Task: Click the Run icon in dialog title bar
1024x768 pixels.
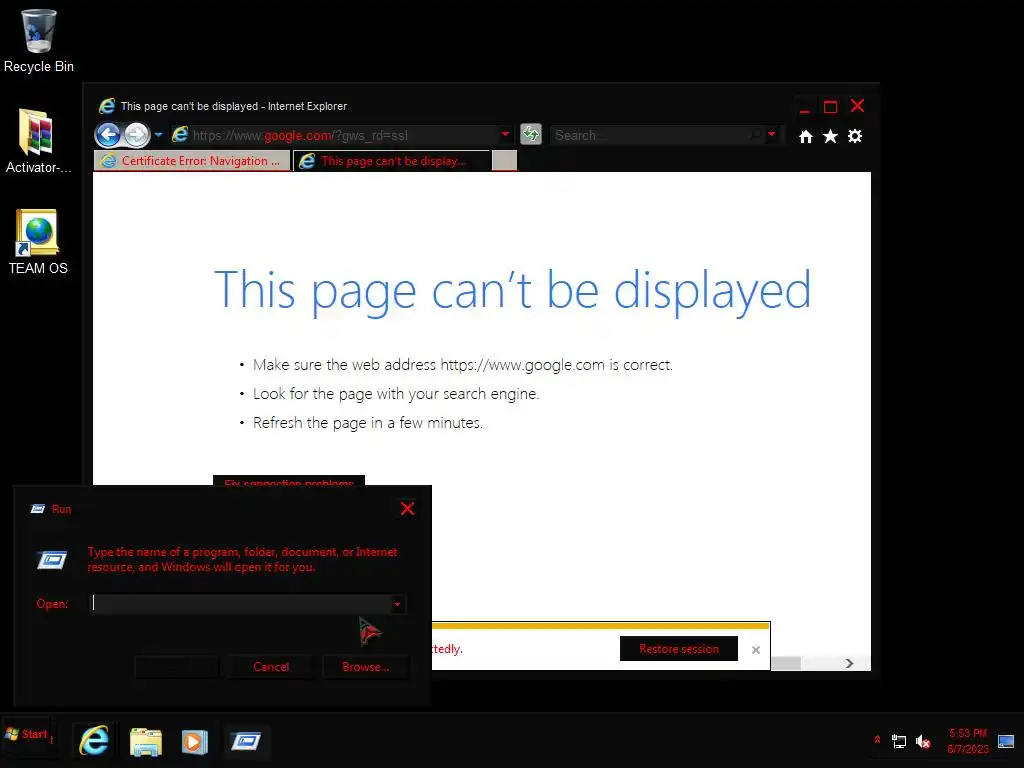Action: (38, 509)
